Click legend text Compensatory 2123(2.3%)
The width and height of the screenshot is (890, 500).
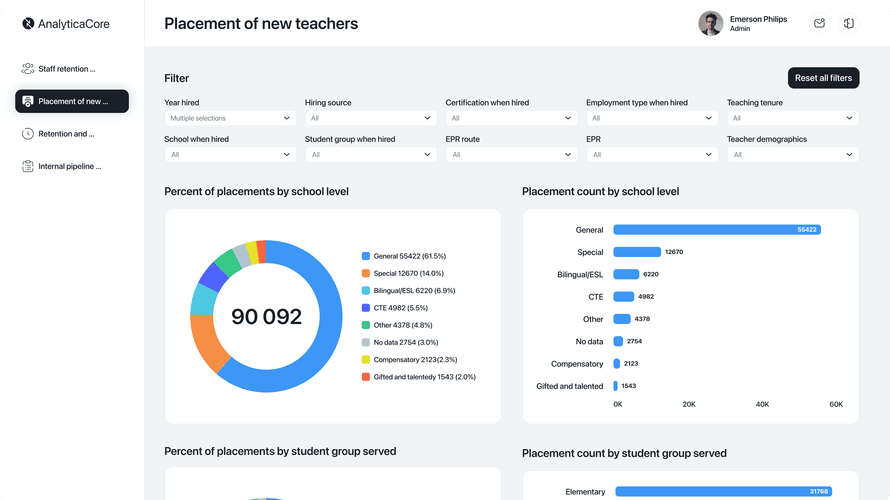415,359
